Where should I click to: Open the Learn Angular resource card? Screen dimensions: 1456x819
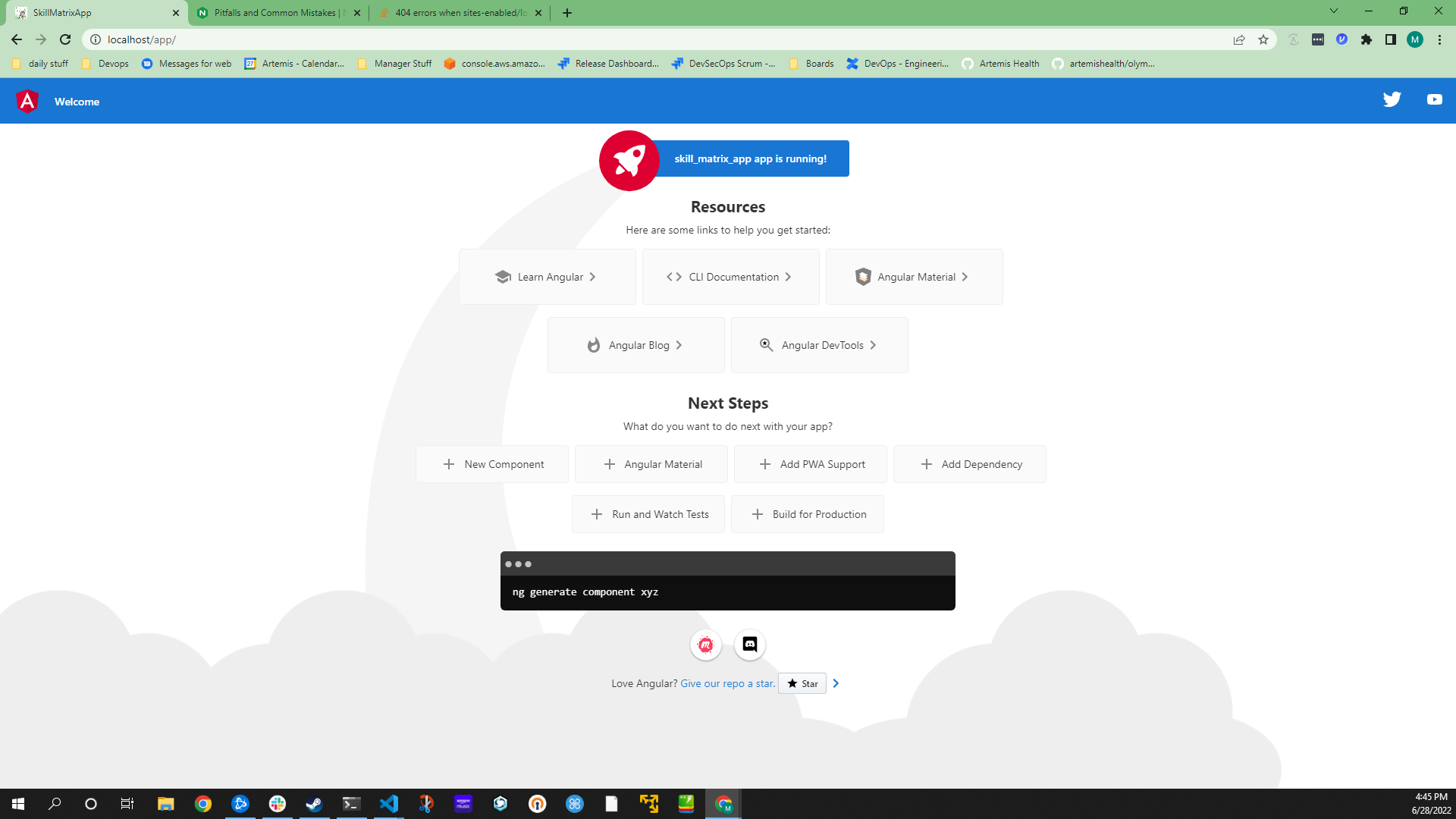click(x=547, y=277)
